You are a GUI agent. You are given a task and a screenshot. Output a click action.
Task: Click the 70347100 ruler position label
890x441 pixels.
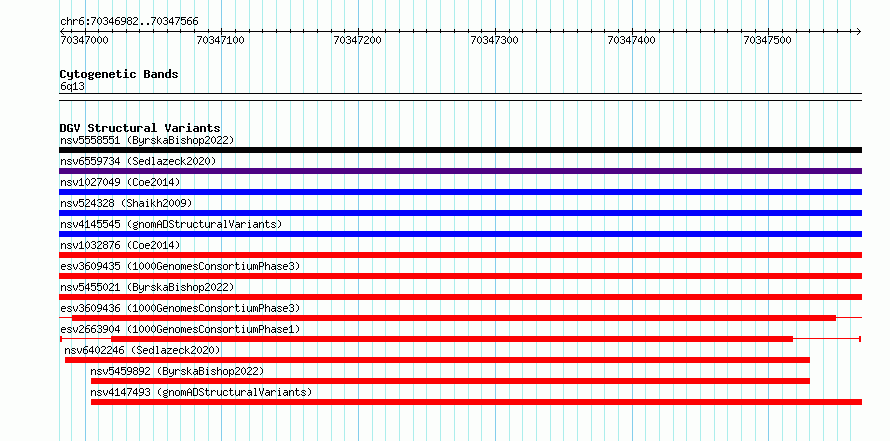coord(221,40)
